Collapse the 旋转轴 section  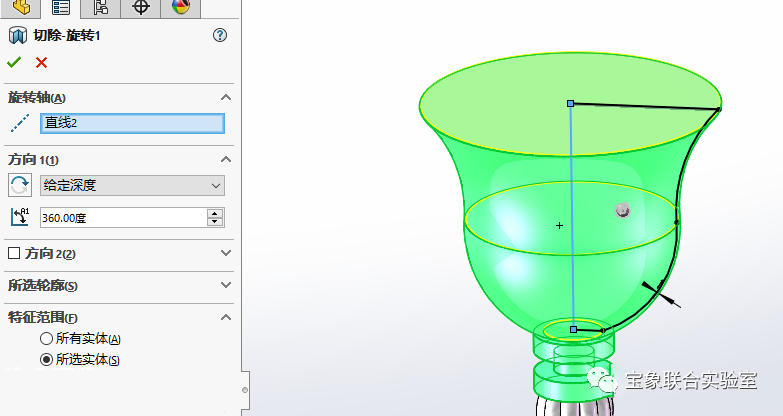coord(226,97)
